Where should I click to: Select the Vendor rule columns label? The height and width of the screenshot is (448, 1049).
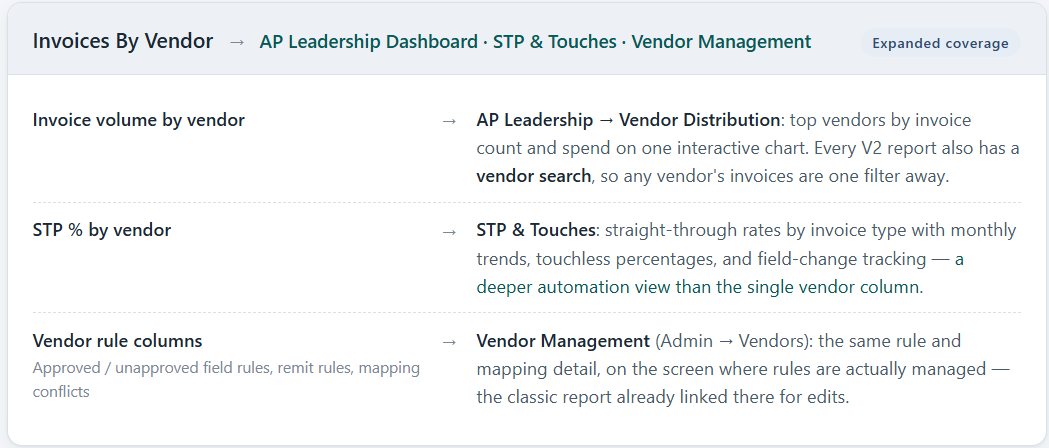[117, 340]
